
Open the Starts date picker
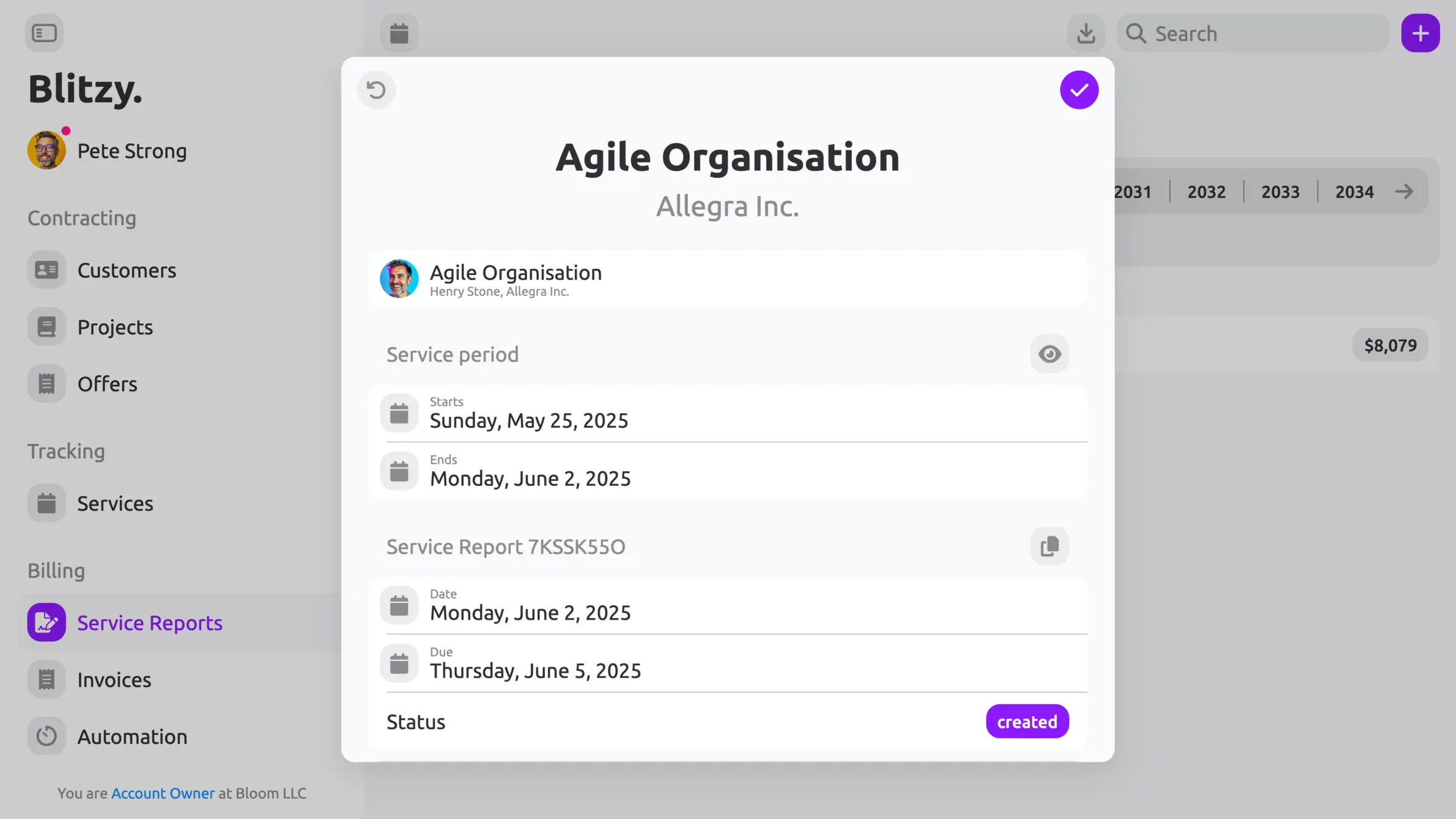click(728, 413)
